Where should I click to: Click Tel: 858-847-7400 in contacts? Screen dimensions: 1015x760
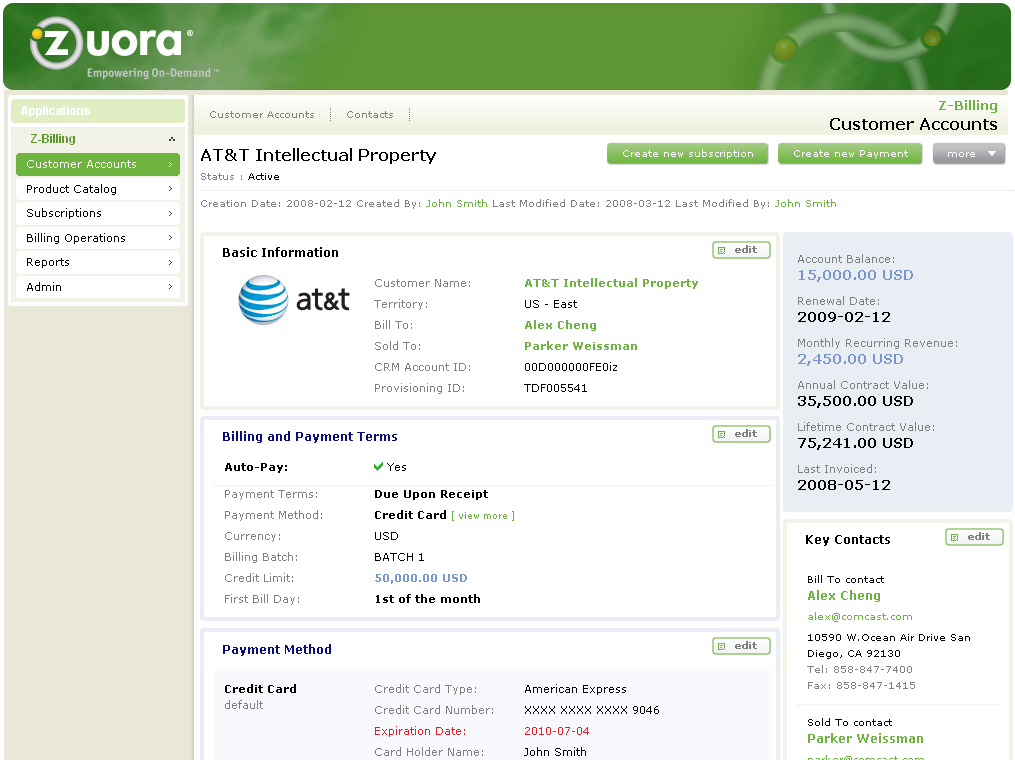coord(860,669)
